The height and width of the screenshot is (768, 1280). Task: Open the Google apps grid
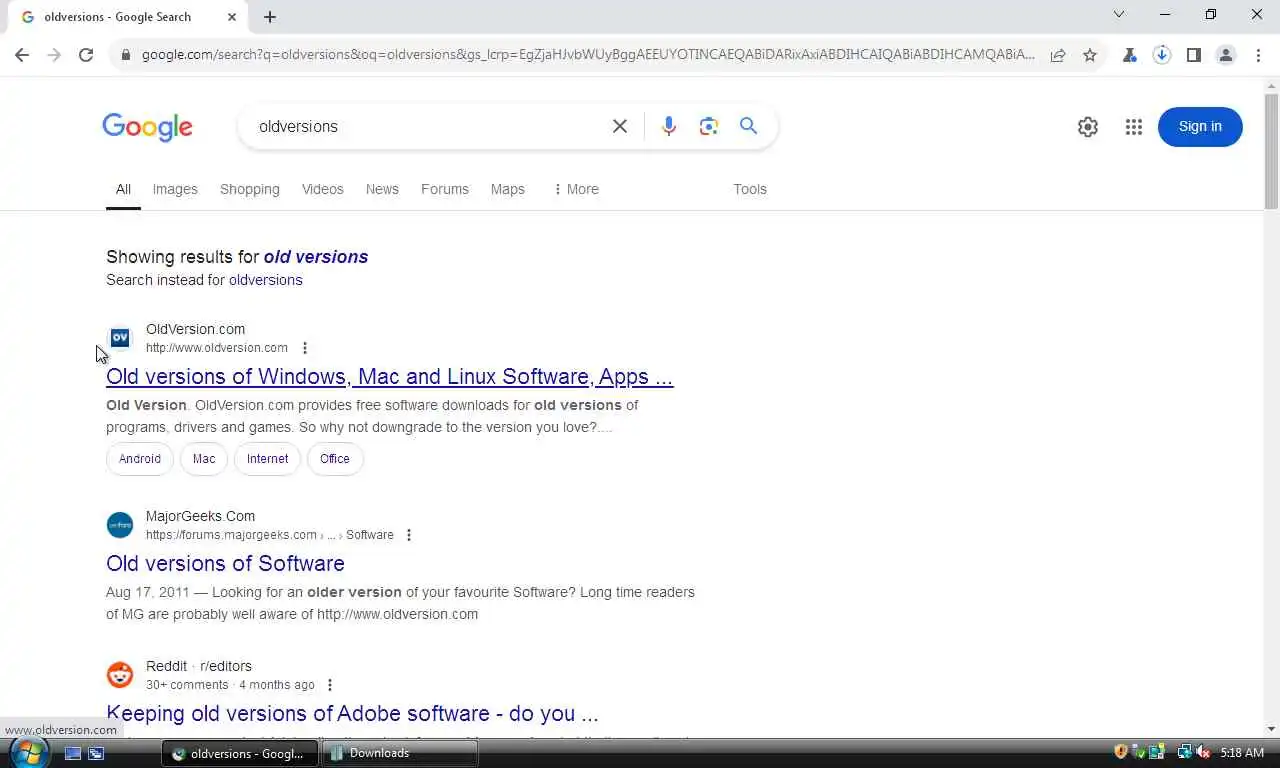pyautogui.click(x=1133, y=127)
